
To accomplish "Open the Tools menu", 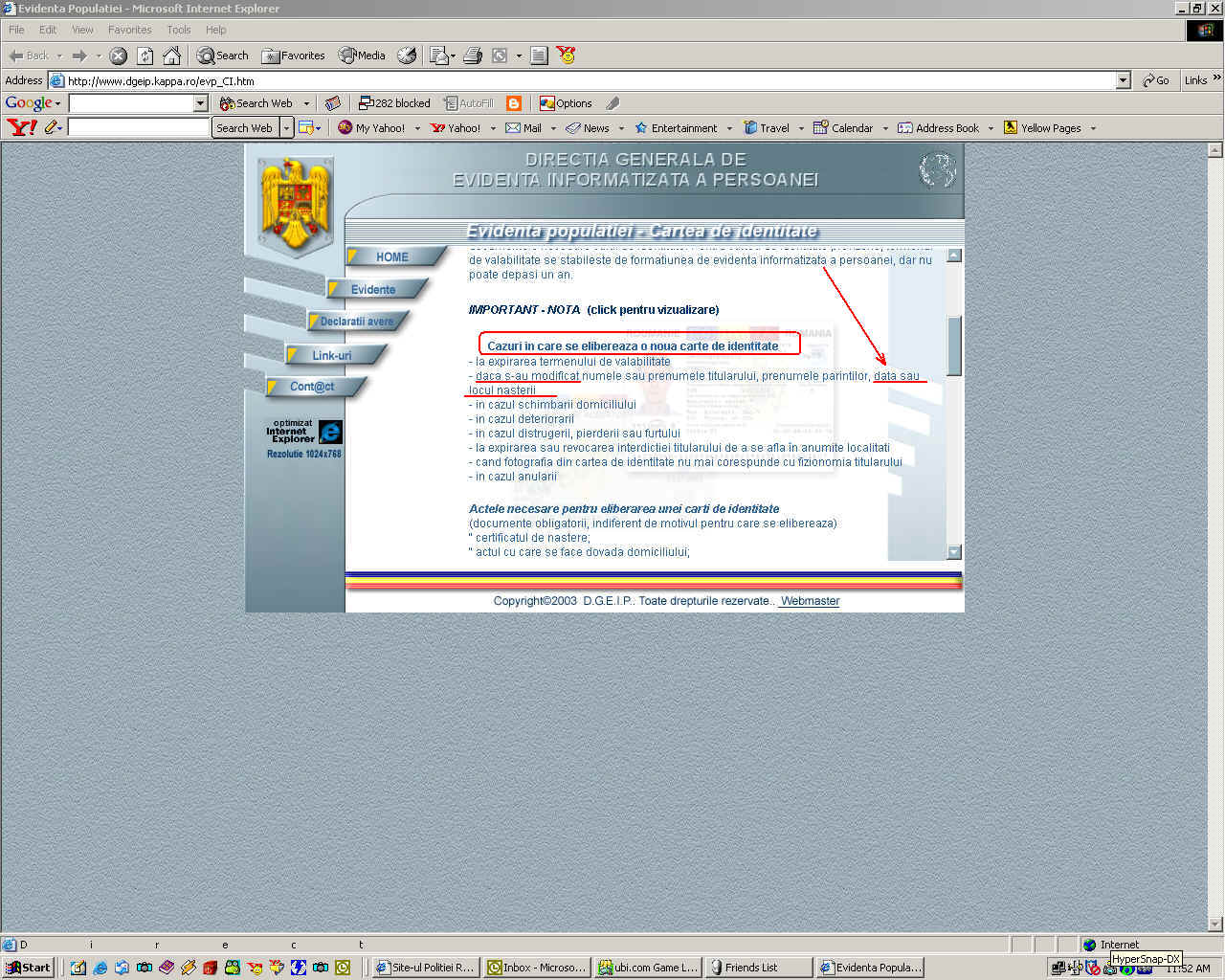I will point(178,30).
